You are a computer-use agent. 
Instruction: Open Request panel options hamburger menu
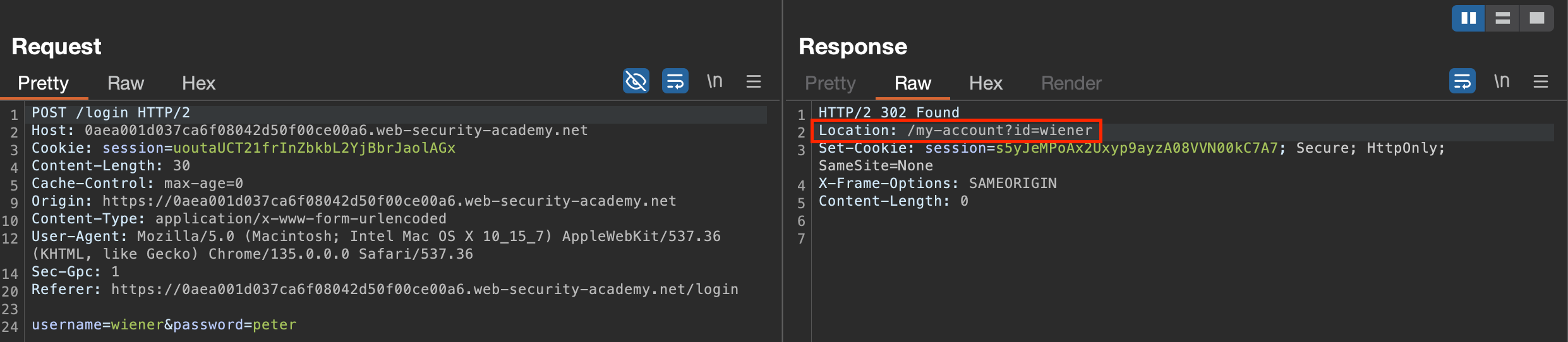tap(753, 81)
